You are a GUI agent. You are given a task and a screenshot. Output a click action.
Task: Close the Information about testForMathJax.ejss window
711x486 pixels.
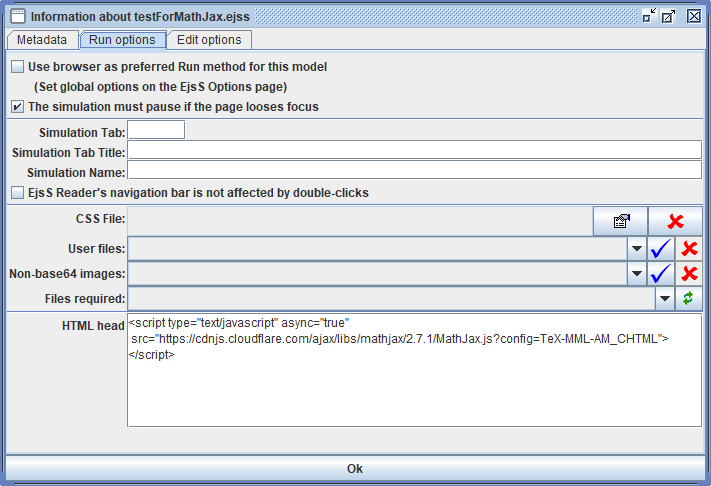[694, 16]
